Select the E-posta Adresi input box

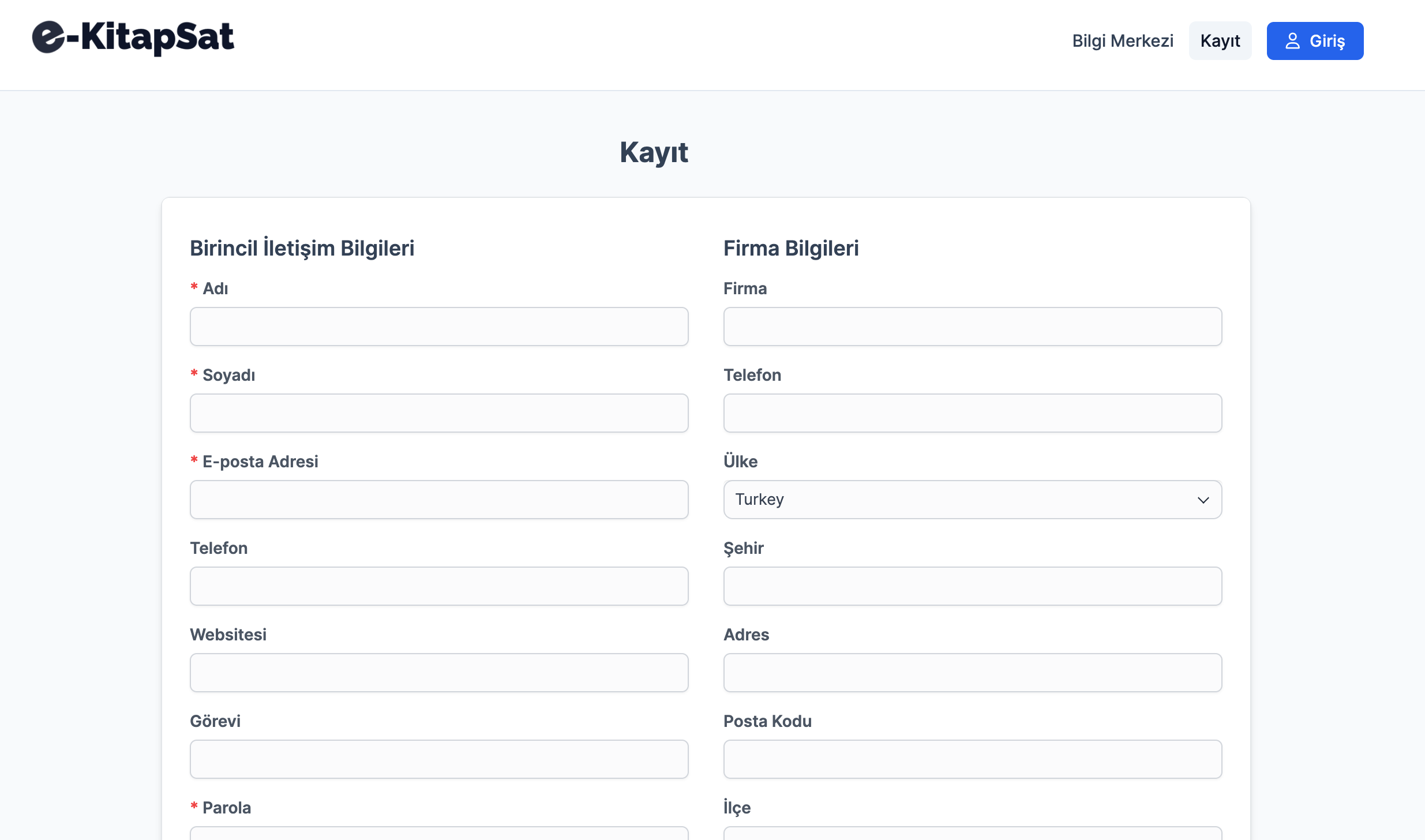click(439, 500)
